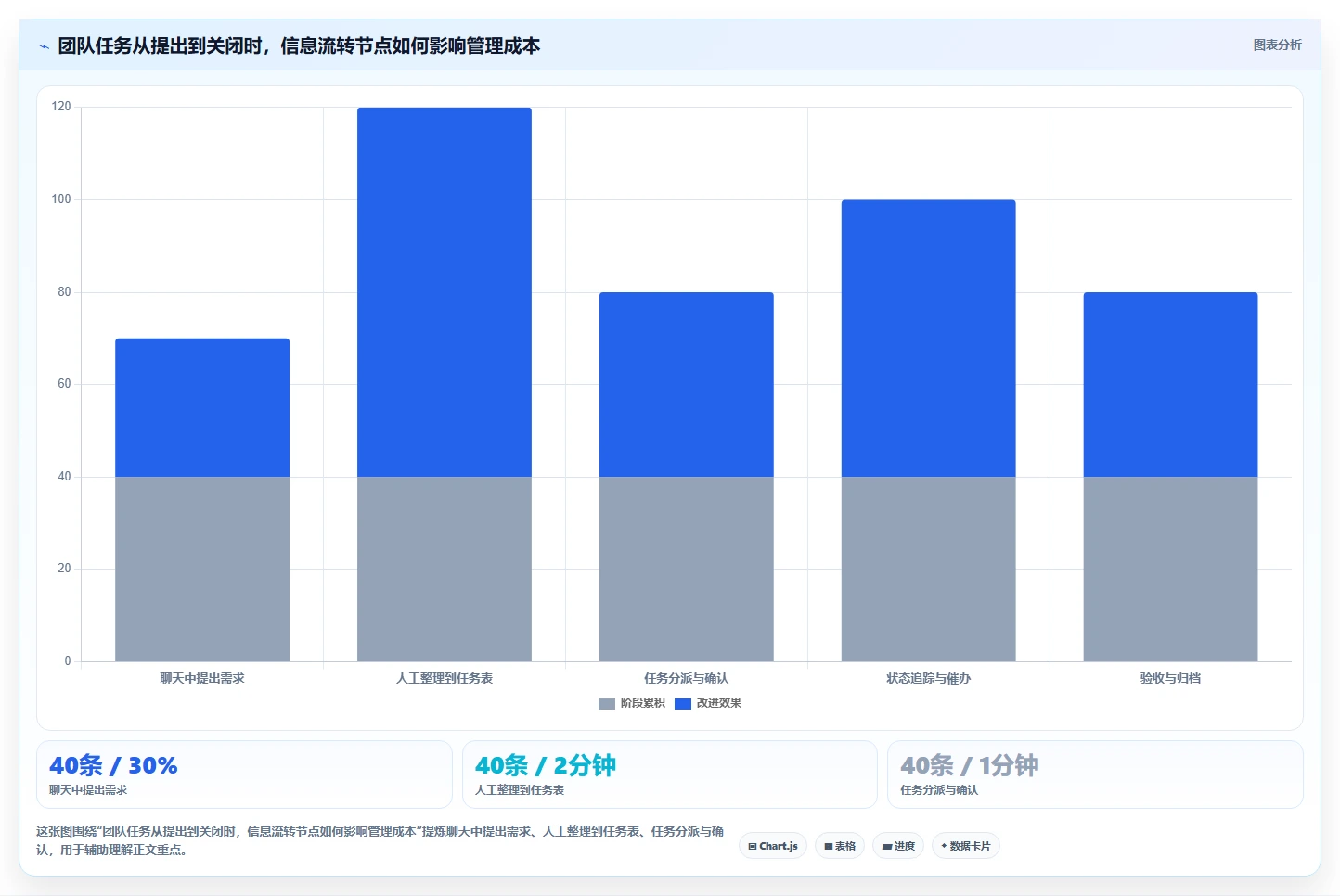The image size is (1340, 896).
Task: Select the grey bar segment for 状态追踪与催办
Action: [929, 570]
